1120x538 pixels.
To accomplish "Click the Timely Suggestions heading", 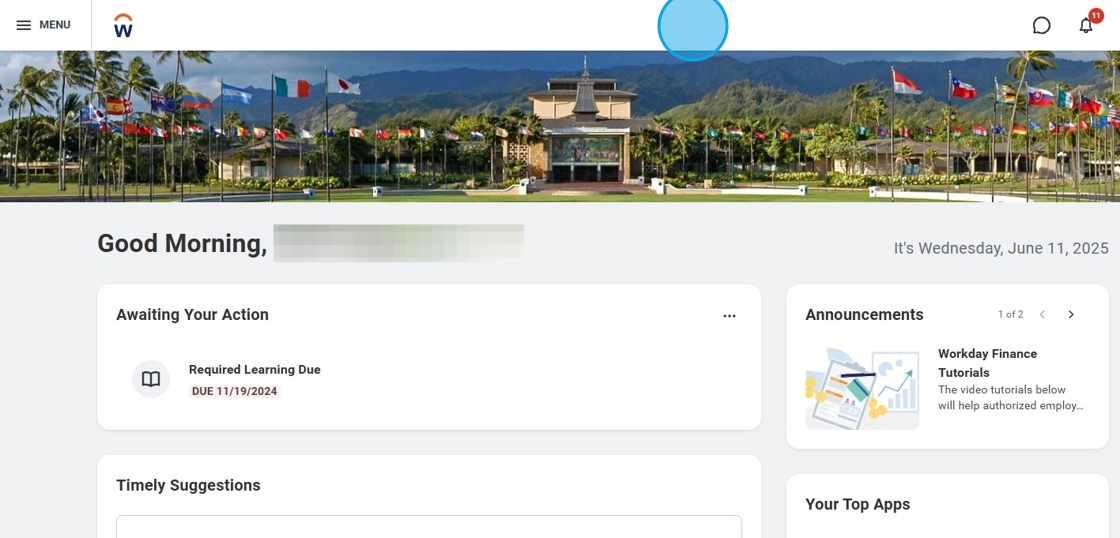I will coord(188,485).
